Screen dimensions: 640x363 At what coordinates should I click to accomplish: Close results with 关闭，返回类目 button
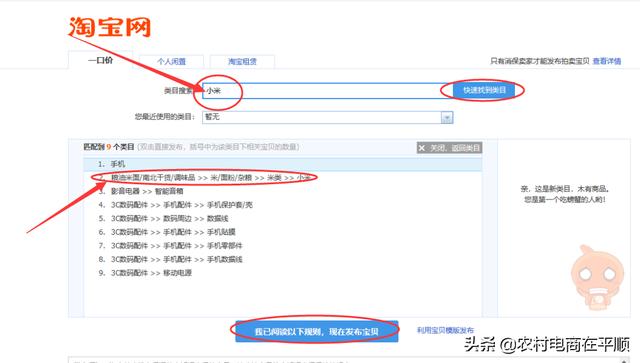click(449, 148)
